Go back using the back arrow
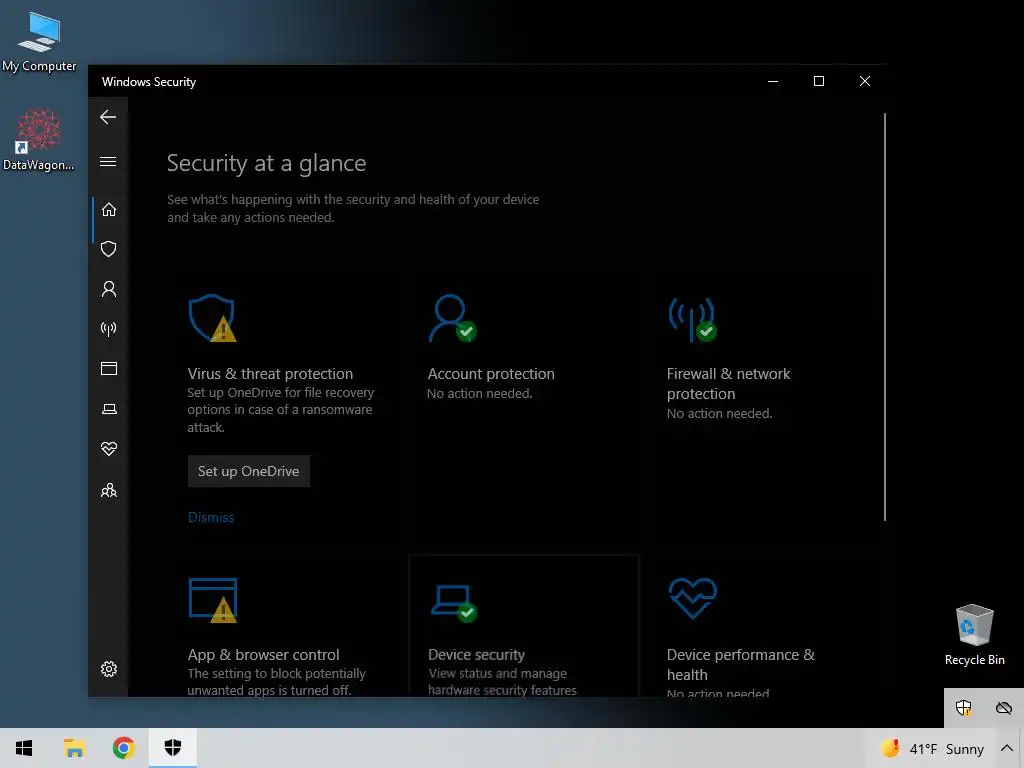This screenshot has height=768, width=1024. point(108,117)
